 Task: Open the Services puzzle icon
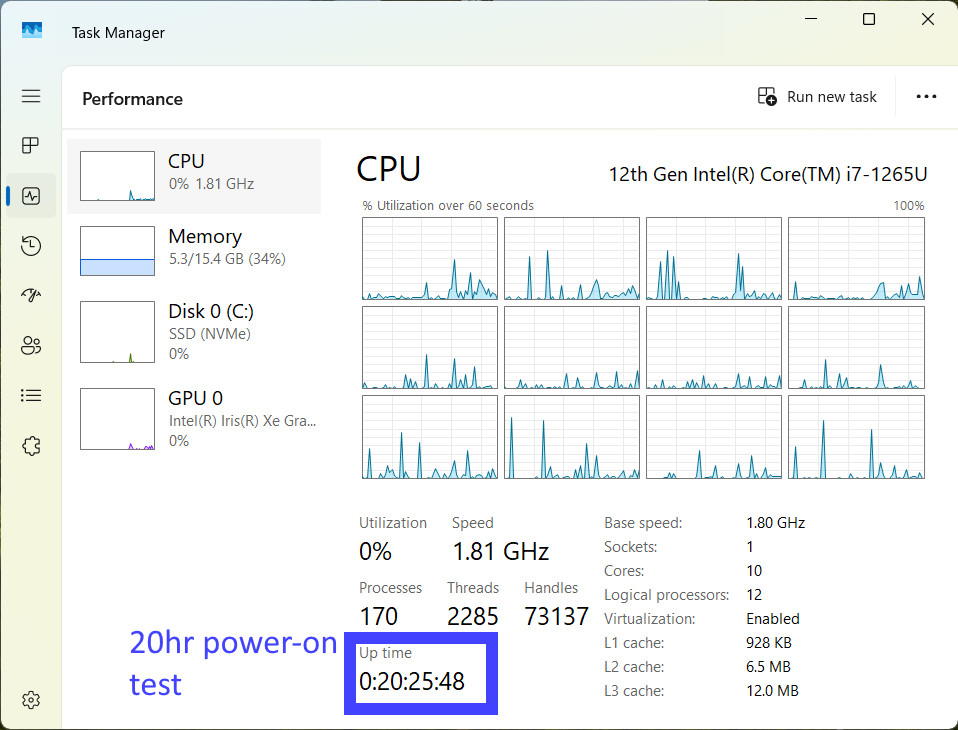point(31,446)
